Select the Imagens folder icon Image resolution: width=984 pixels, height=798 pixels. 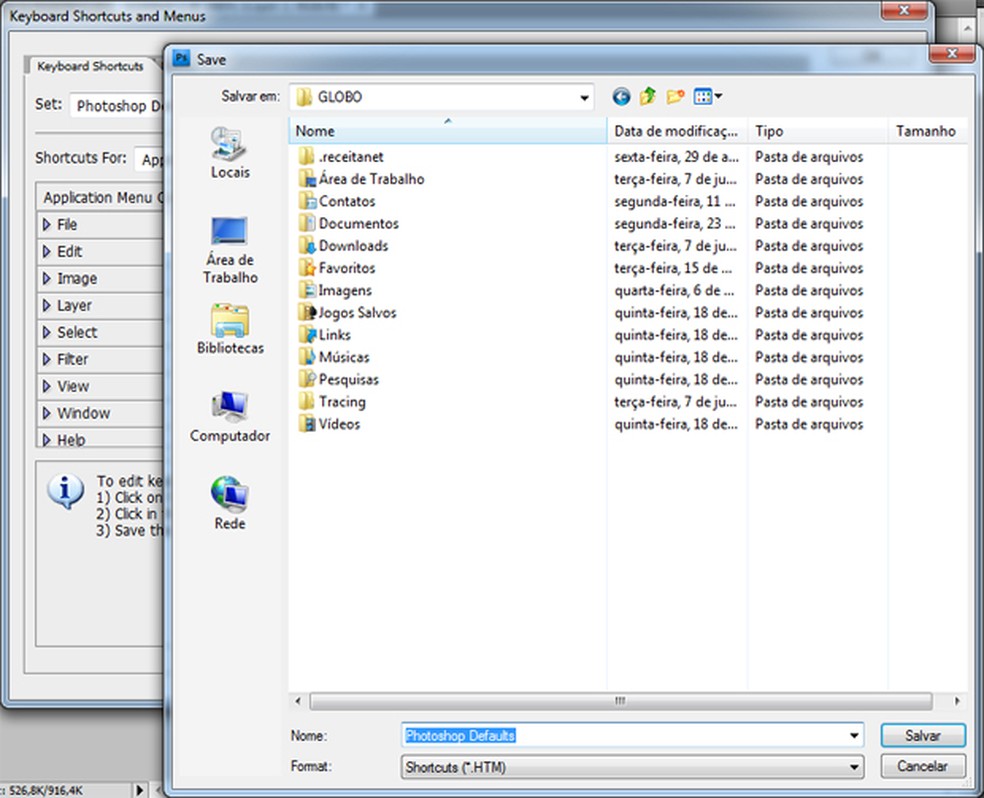tap(307, 290)
